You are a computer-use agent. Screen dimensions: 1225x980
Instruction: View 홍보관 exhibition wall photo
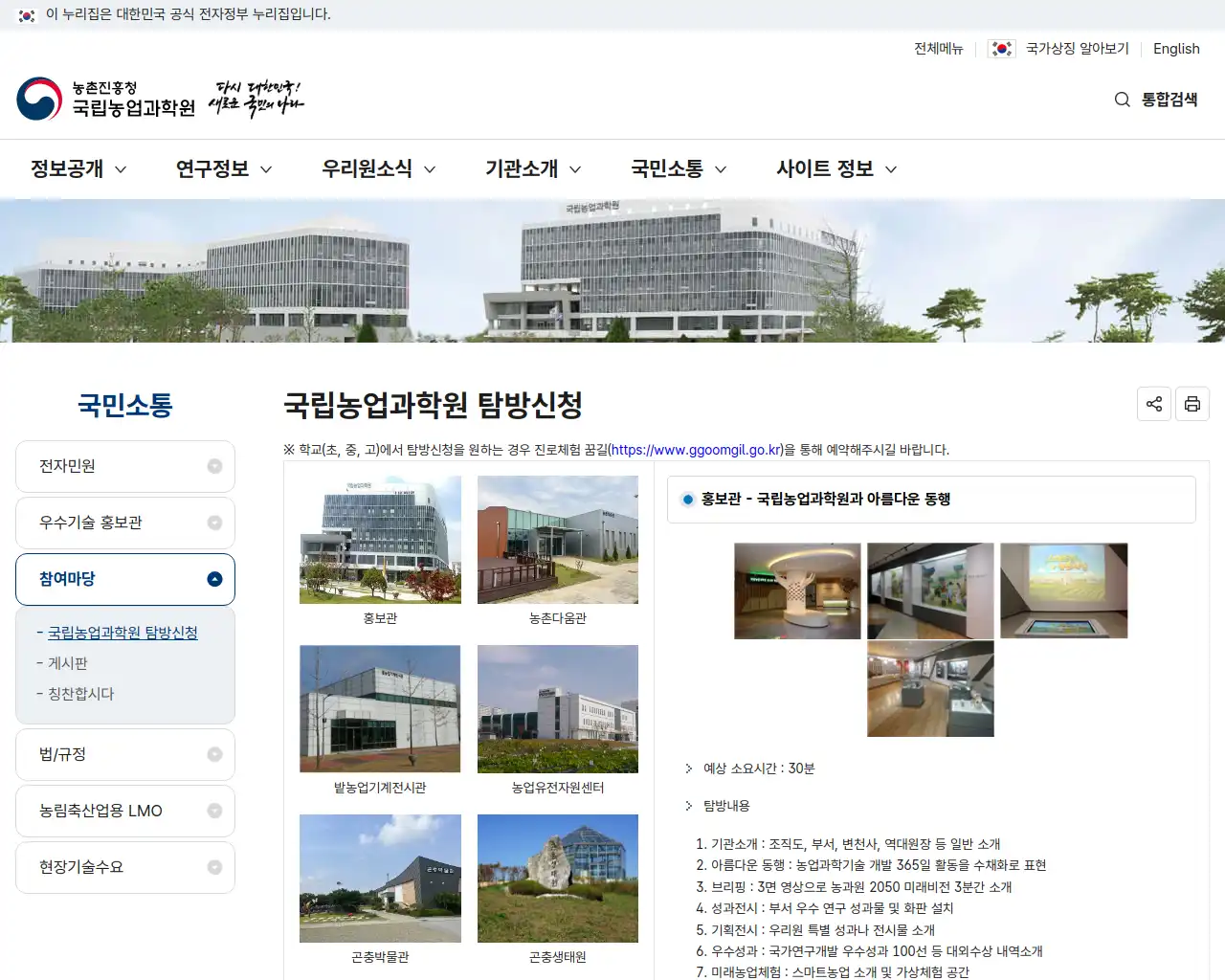(930, 590)
